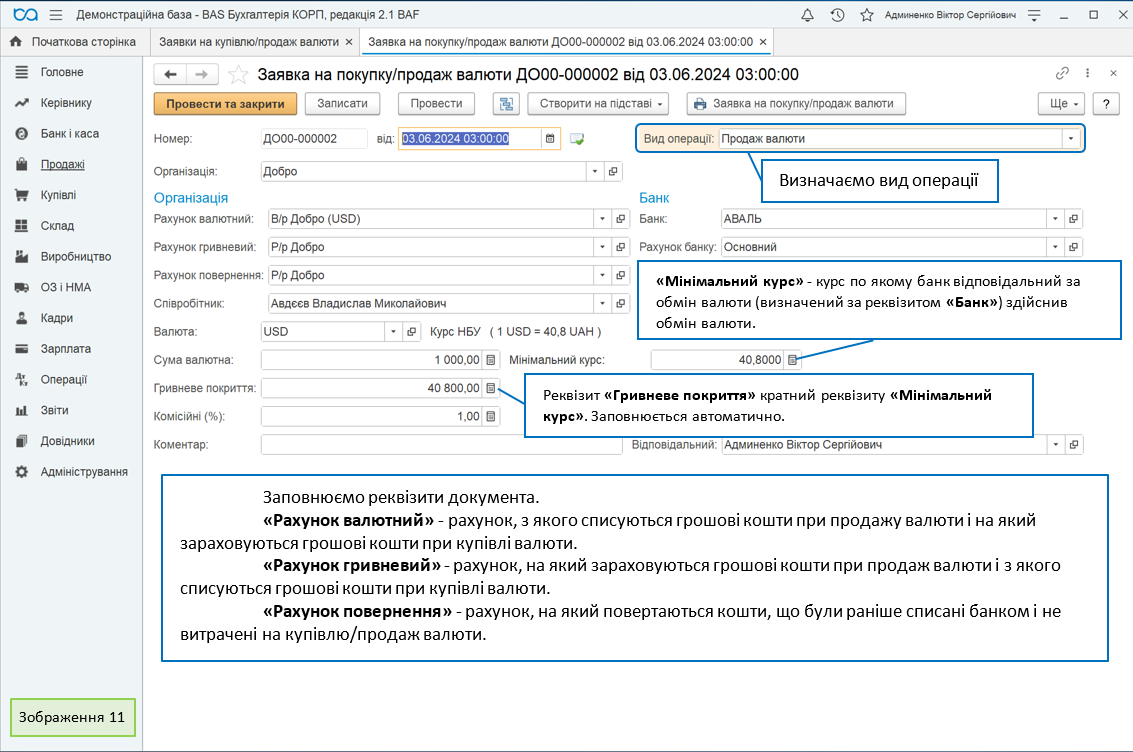Open Рахунок гривневий record icon
Screen dimensions: 1133x752
click(x=620, y=247)
